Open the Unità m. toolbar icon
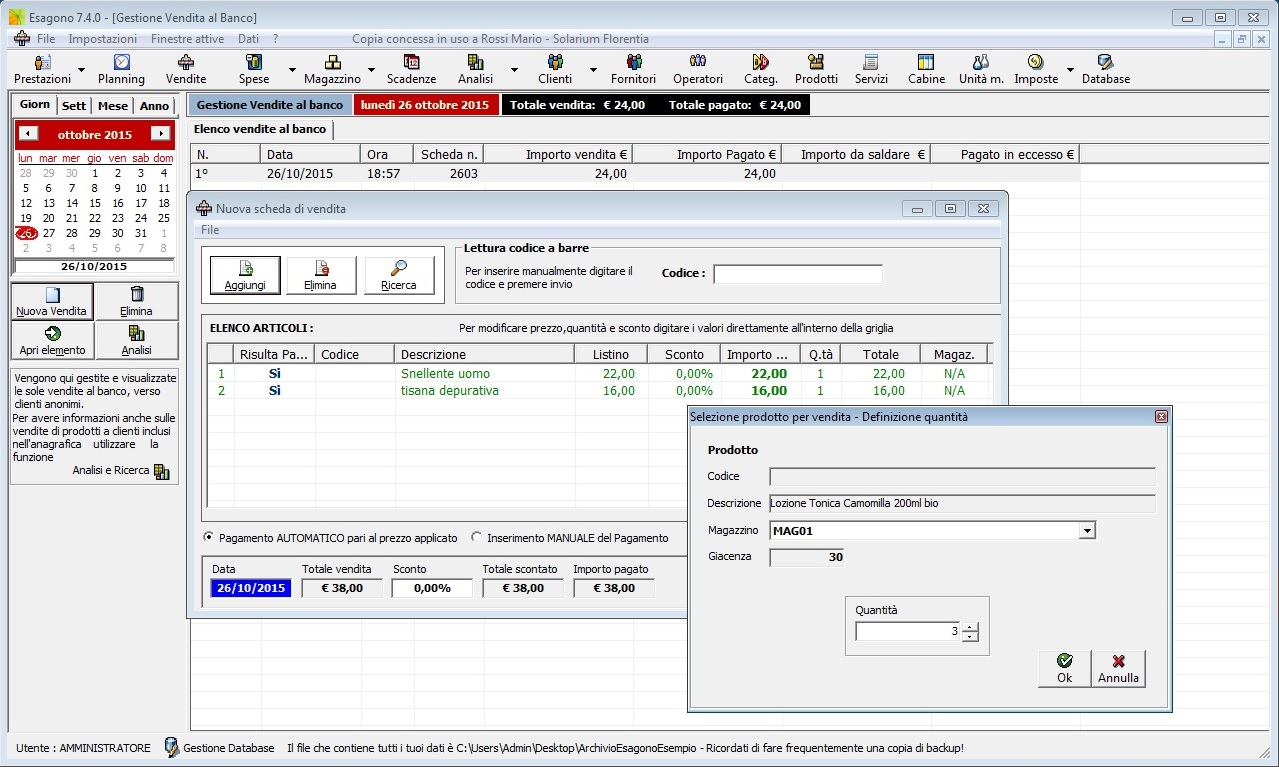 tap(981, 70)
